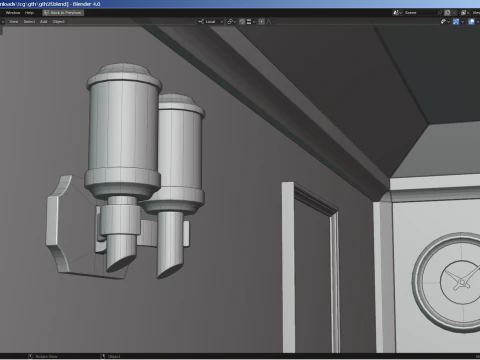The image size is (480, 360).
Task: Click the Scene name field
Action: click(x=419, y=13)
